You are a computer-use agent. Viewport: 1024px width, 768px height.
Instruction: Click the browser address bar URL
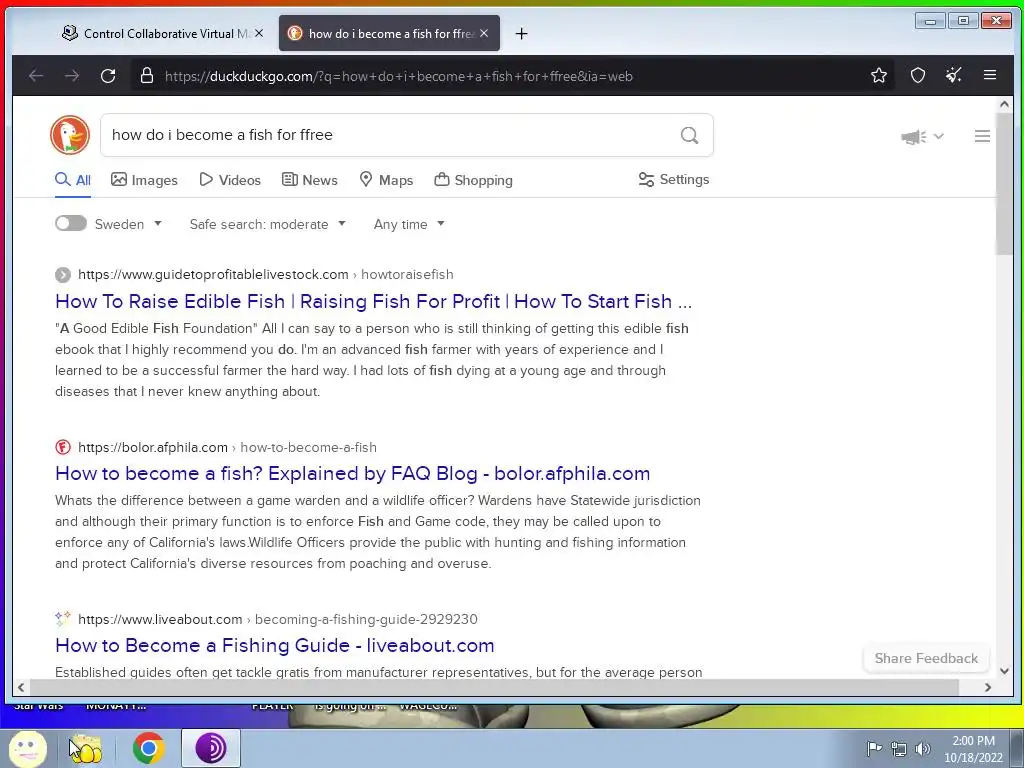[398, 76]
